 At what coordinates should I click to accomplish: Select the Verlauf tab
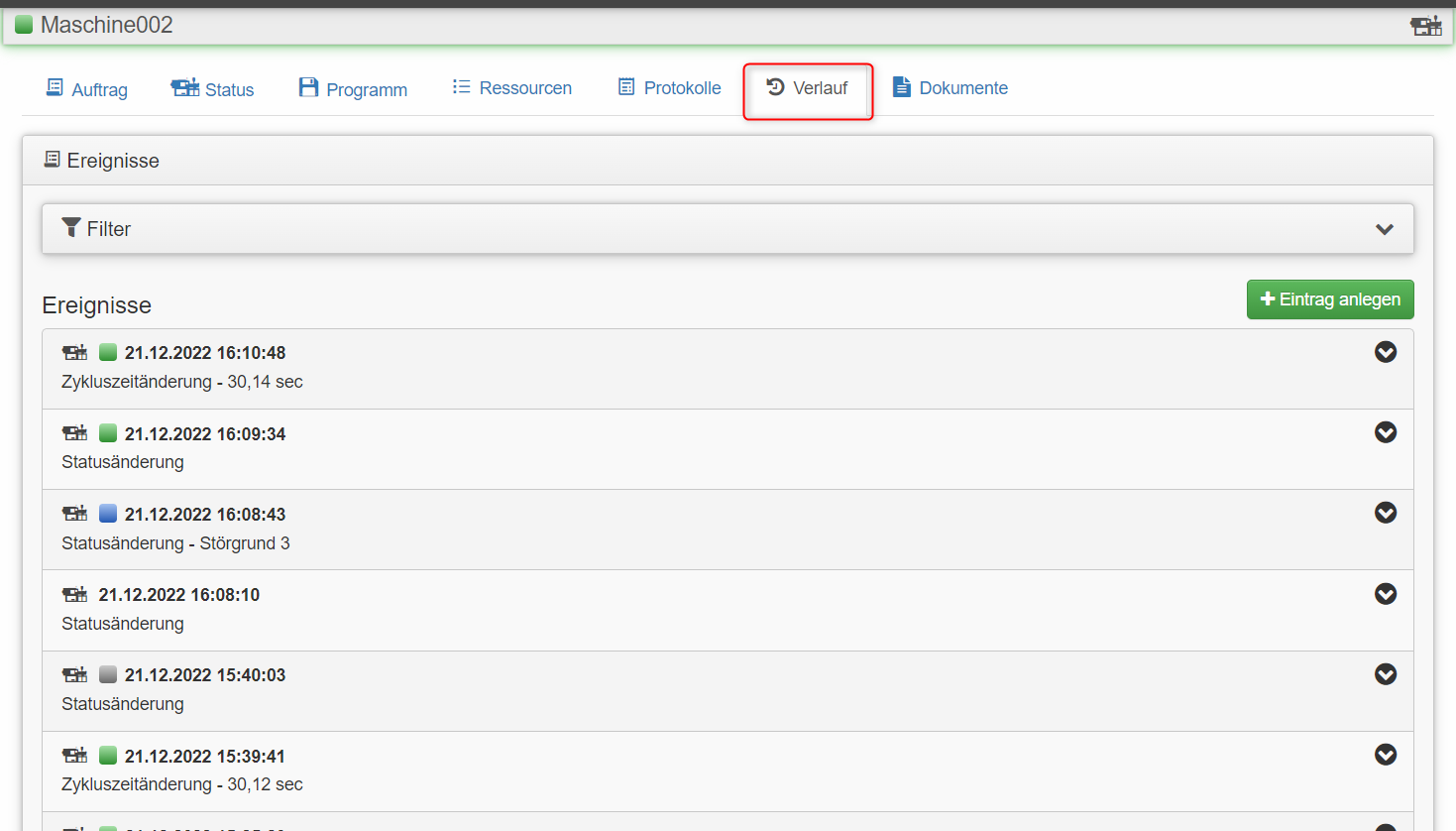(x=808, y=88)
